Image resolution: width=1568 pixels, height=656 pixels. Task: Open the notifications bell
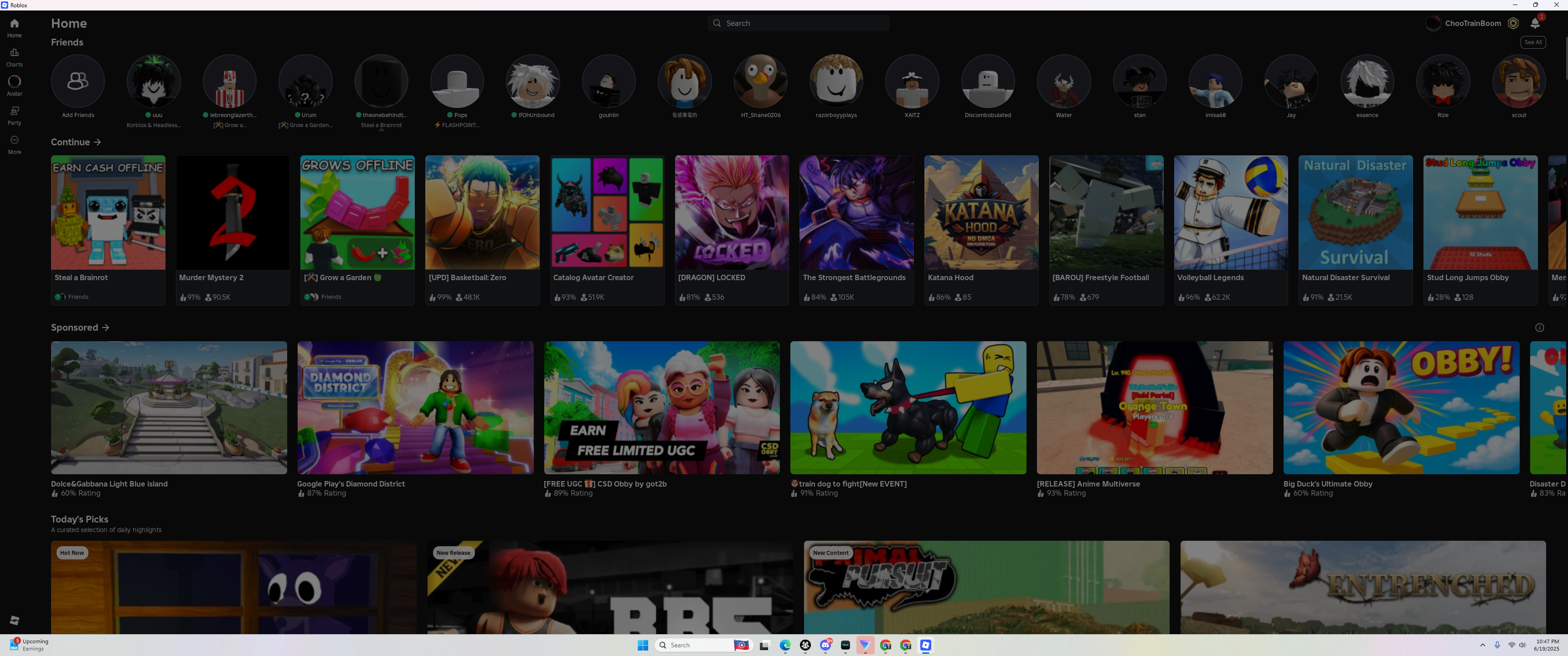[1535, 23]
